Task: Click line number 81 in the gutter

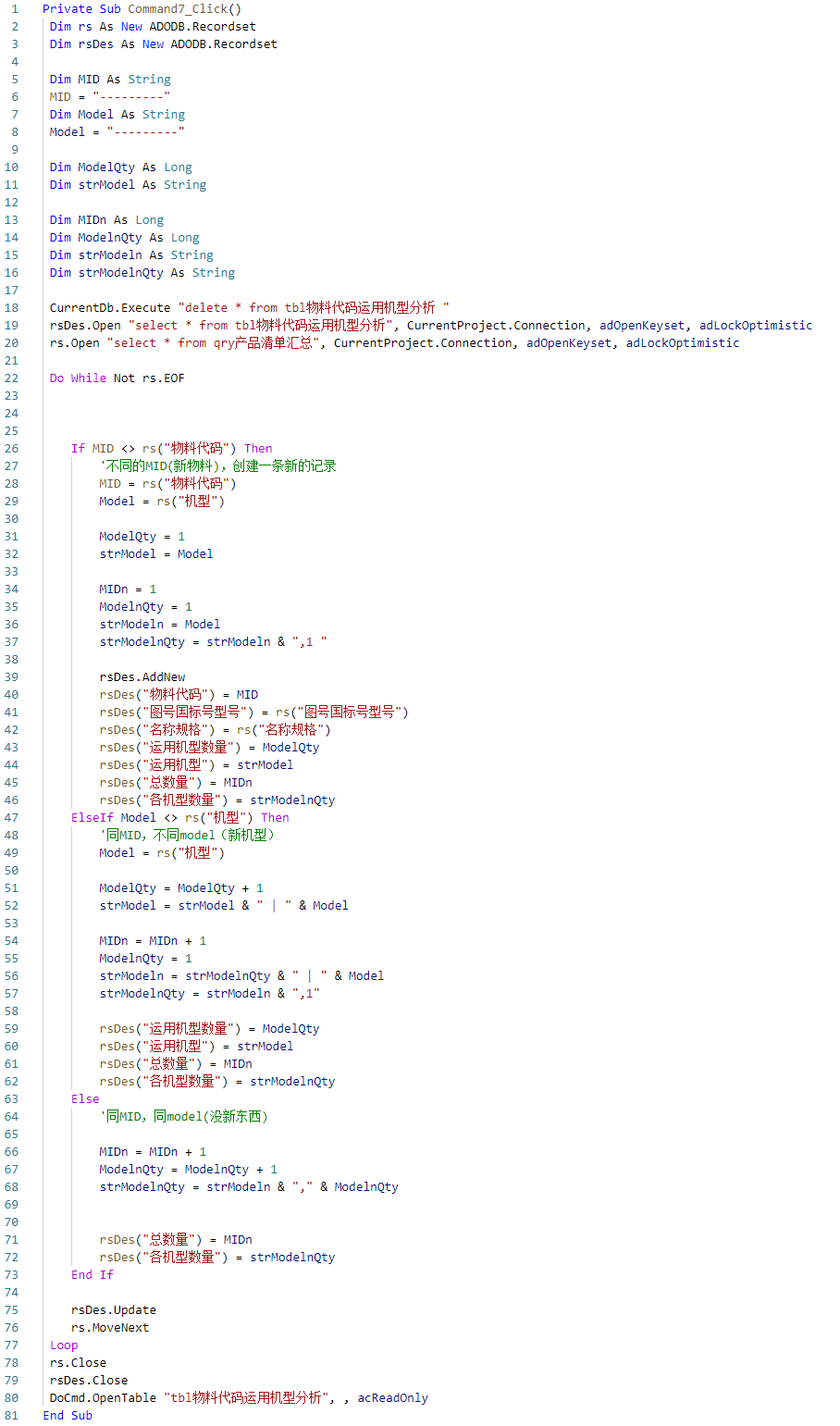Action: pos(11,1416)
